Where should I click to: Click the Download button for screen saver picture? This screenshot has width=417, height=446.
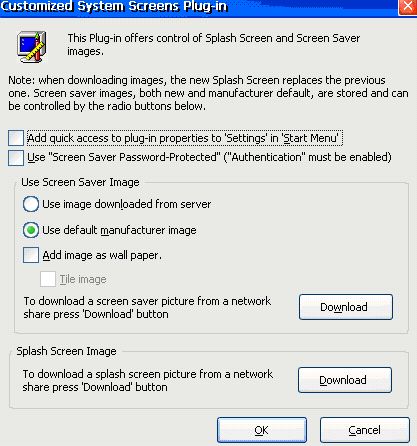[x=346, y=307]
